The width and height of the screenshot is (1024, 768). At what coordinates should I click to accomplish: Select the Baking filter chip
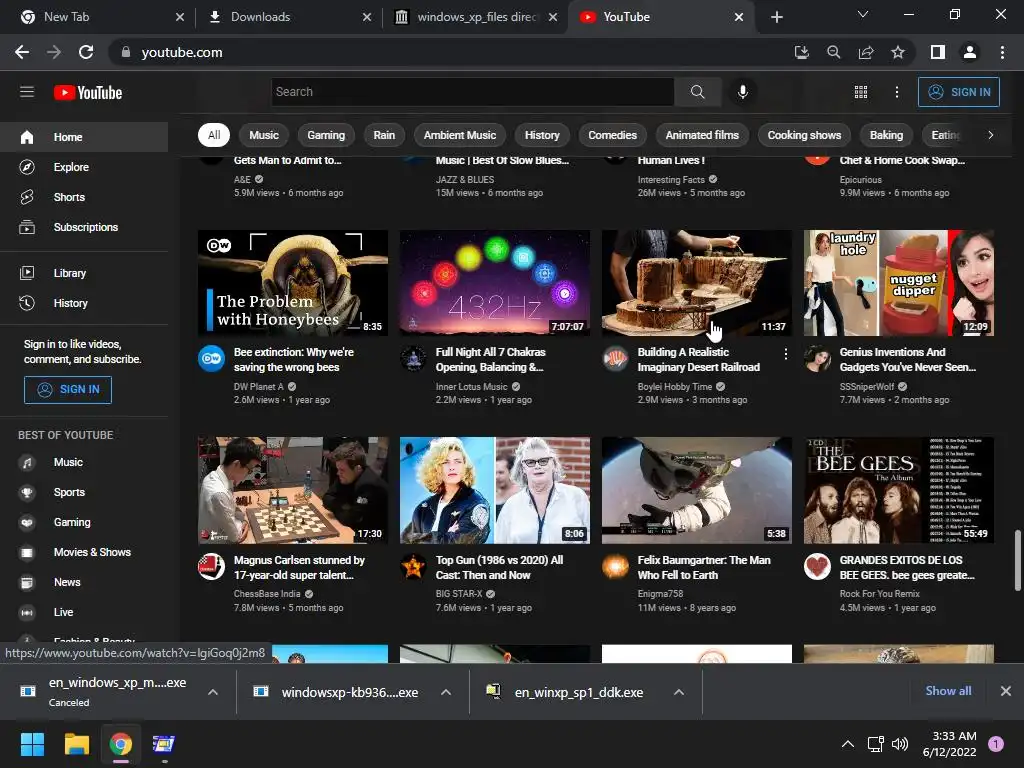coord(886,135)
